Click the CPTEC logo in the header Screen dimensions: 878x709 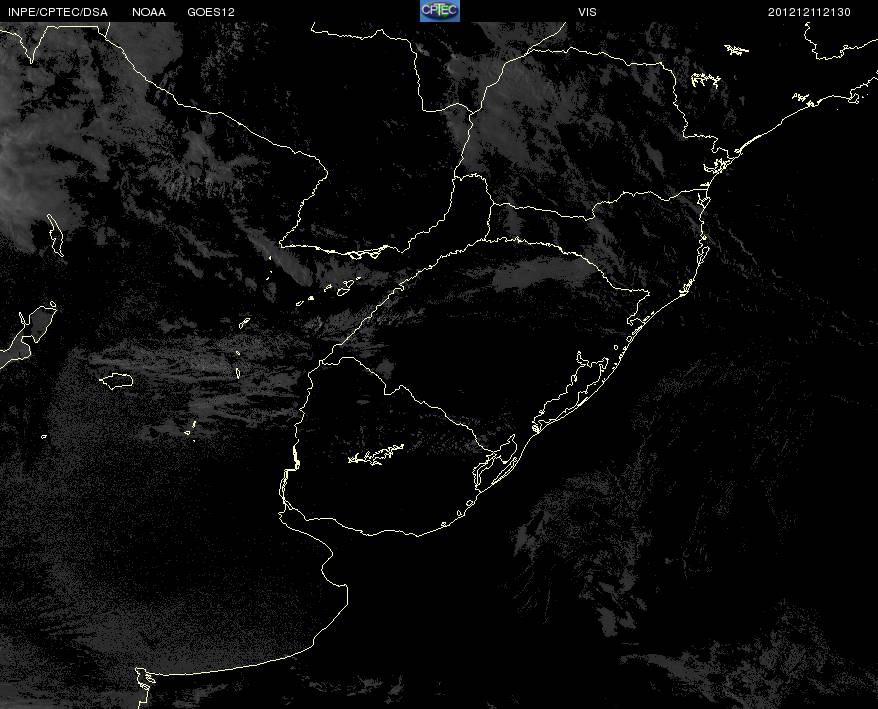pos(440,11)
